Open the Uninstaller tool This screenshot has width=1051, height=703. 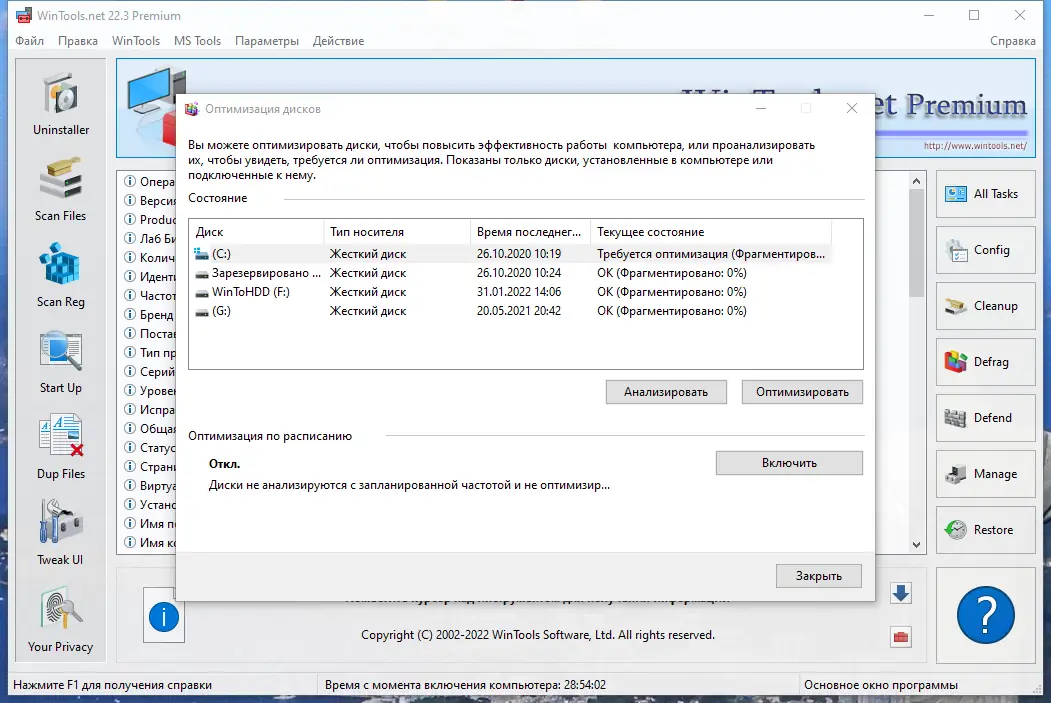coord(60,104)
